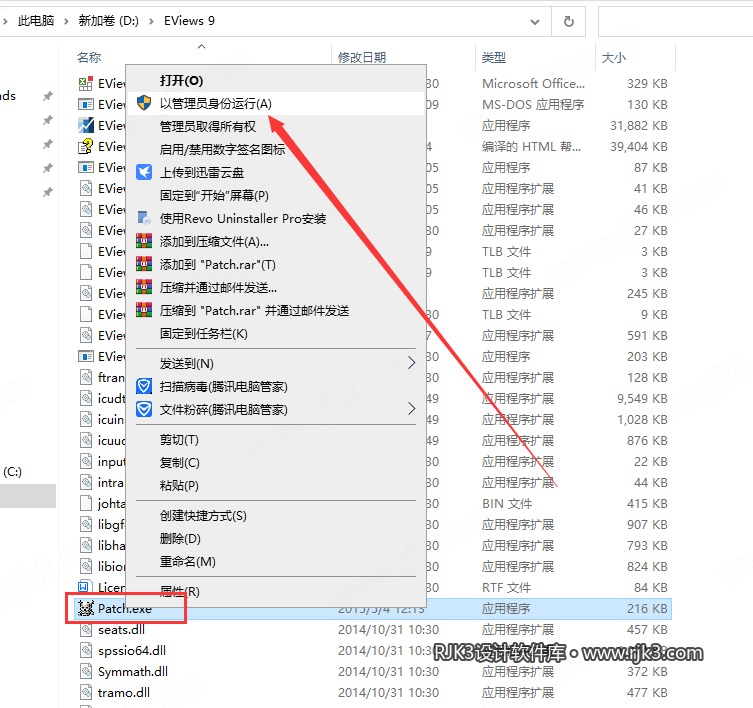
Task: Click the input dll file icon
Action: [x=86, y=462]
